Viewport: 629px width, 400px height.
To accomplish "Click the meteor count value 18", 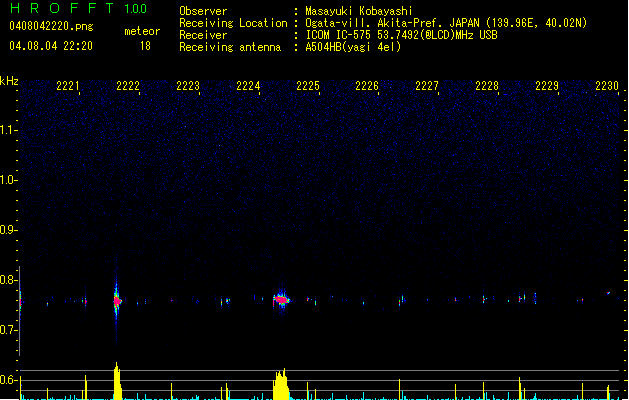I will [145, 46].
